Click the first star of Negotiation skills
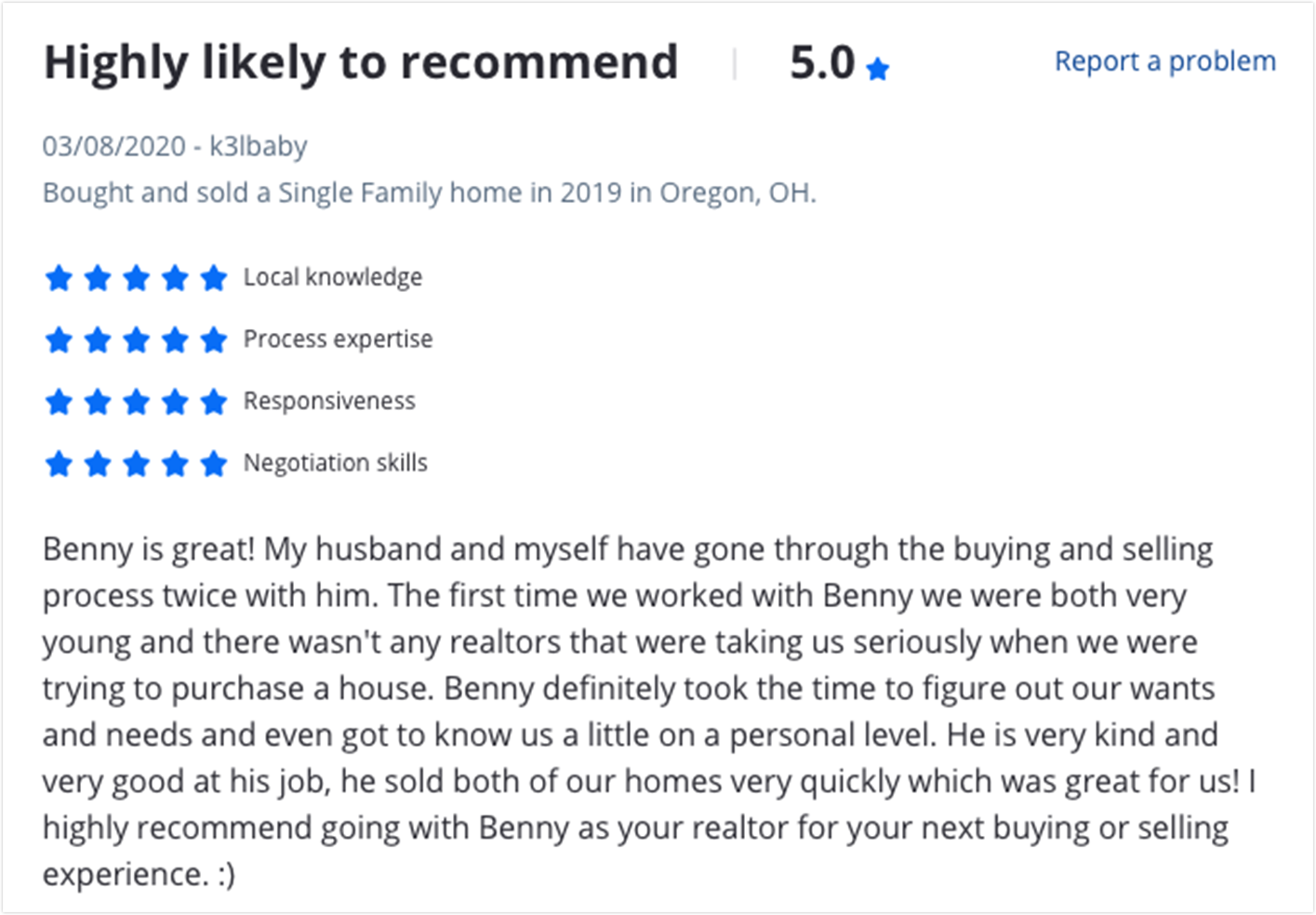This screenshot has height=915, width=1316. coord(59,463)
